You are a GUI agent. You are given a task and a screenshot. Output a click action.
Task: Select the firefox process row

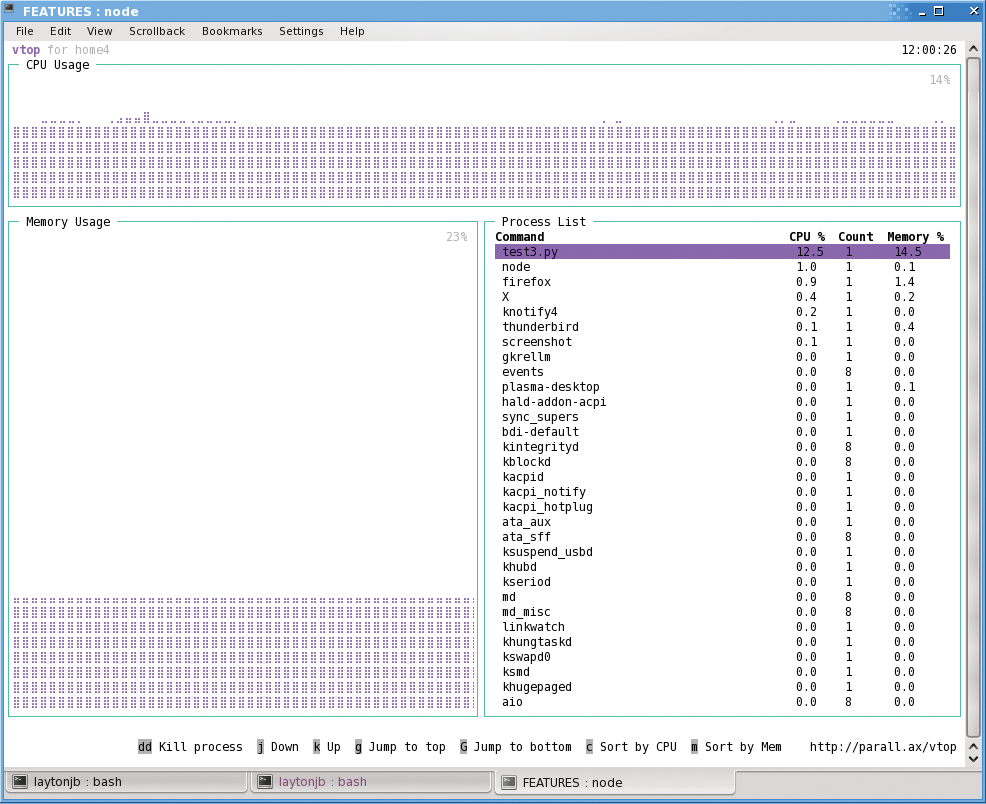(722, 282)
